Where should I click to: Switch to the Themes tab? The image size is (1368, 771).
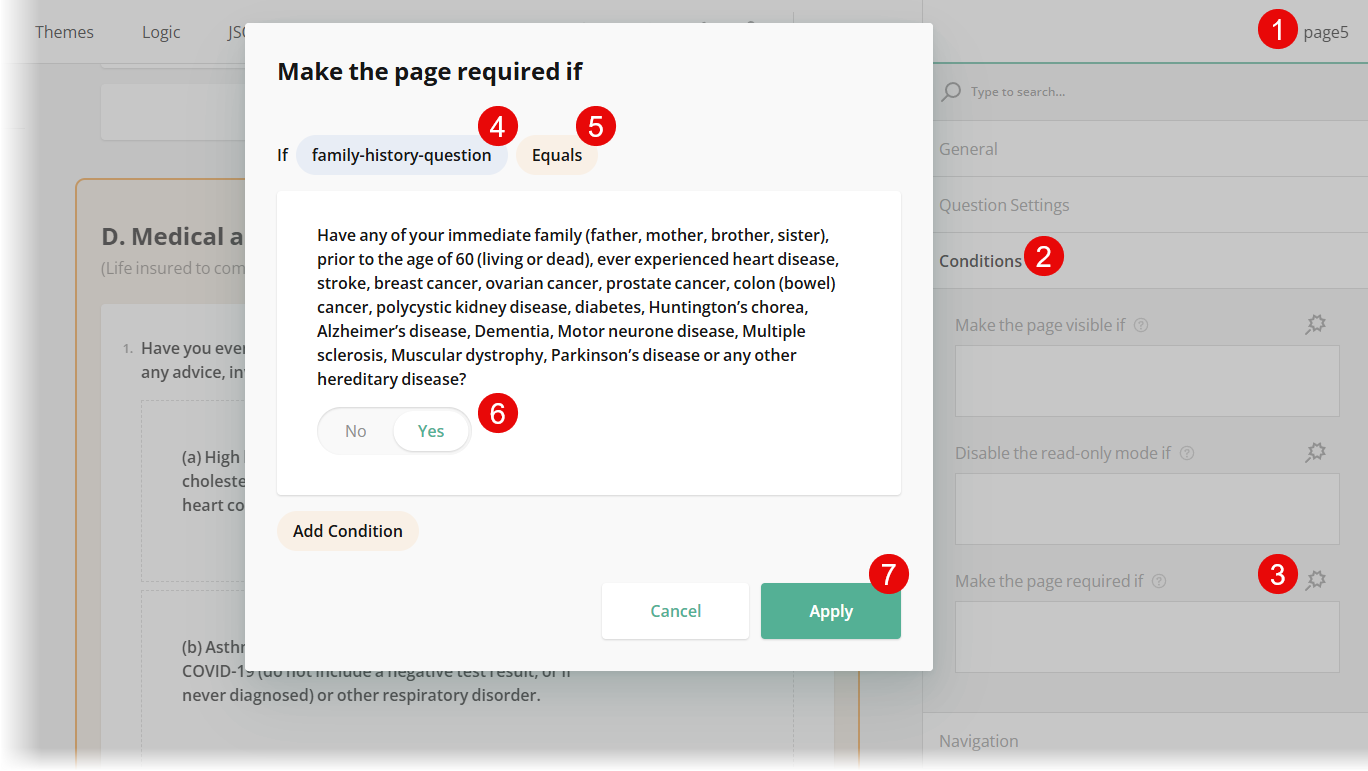point(64,31)
